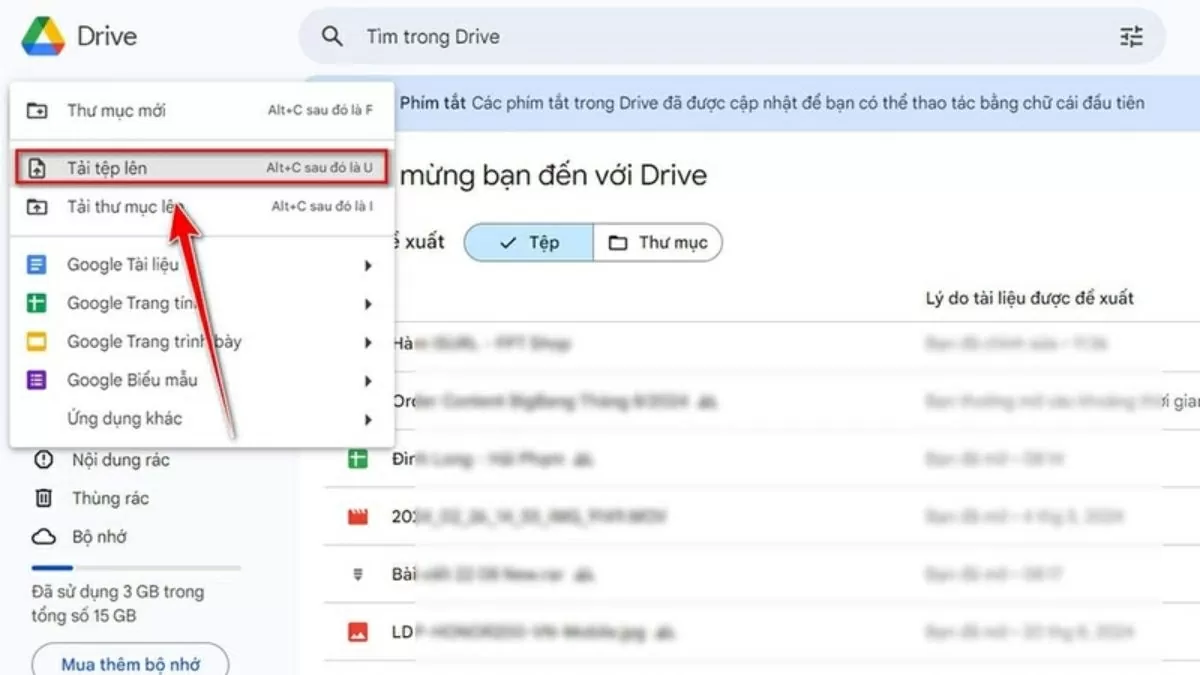1200x675 pixels.
Task: Click the Google Drive logo icon
Action: tap(42, 36)
